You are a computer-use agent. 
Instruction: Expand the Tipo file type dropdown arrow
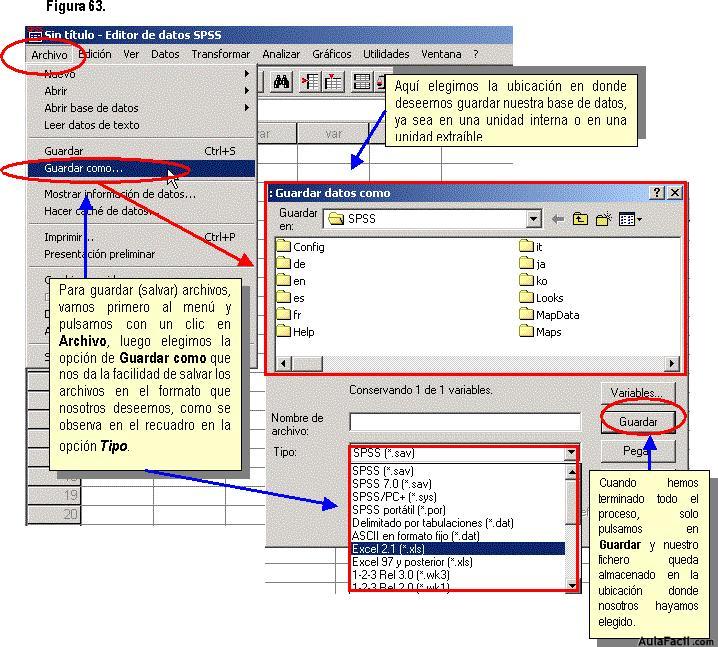coord(571,453)
